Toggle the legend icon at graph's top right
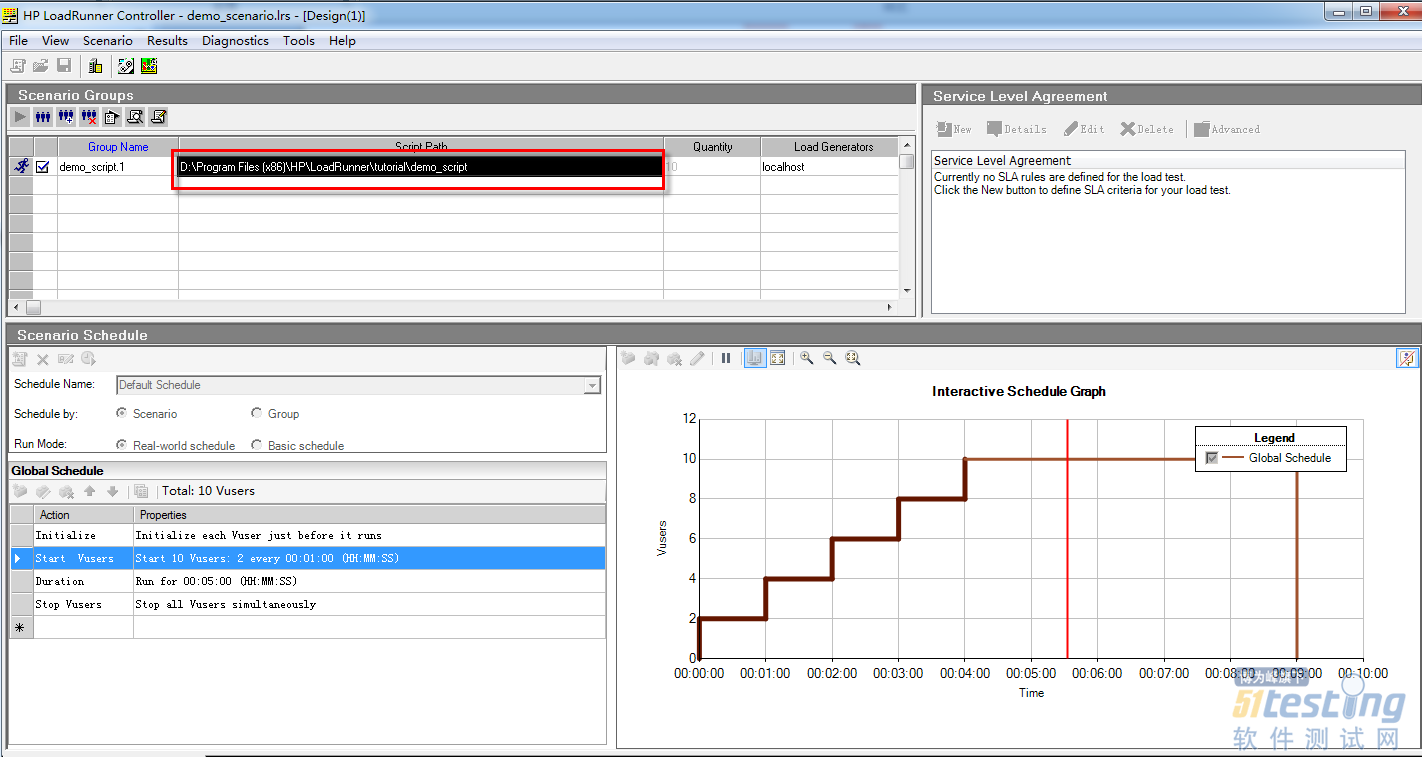The width and height of the screenshot is (1422, 757). point(1406,358)
